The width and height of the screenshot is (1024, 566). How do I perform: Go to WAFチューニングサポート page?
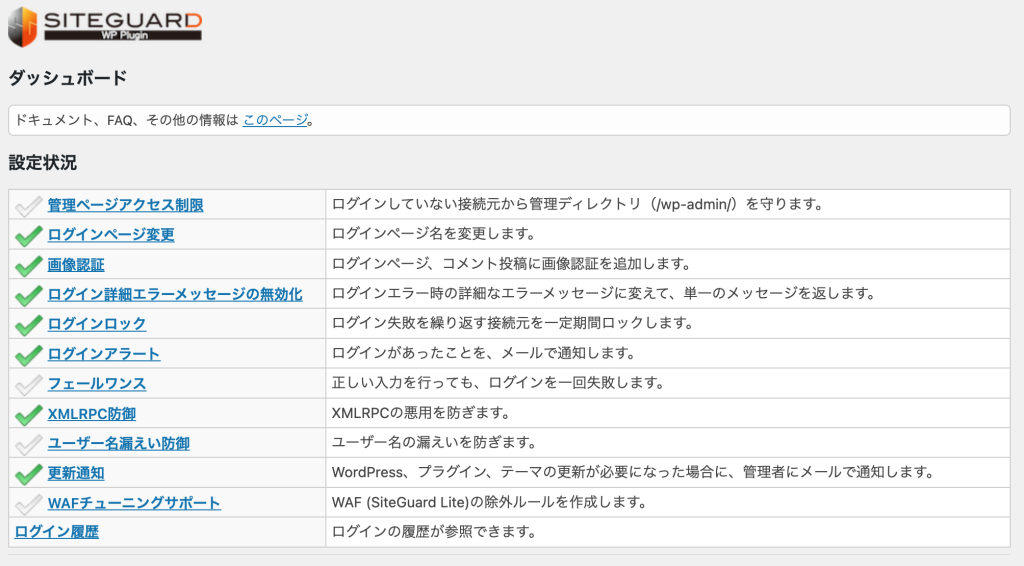[134, 503]
